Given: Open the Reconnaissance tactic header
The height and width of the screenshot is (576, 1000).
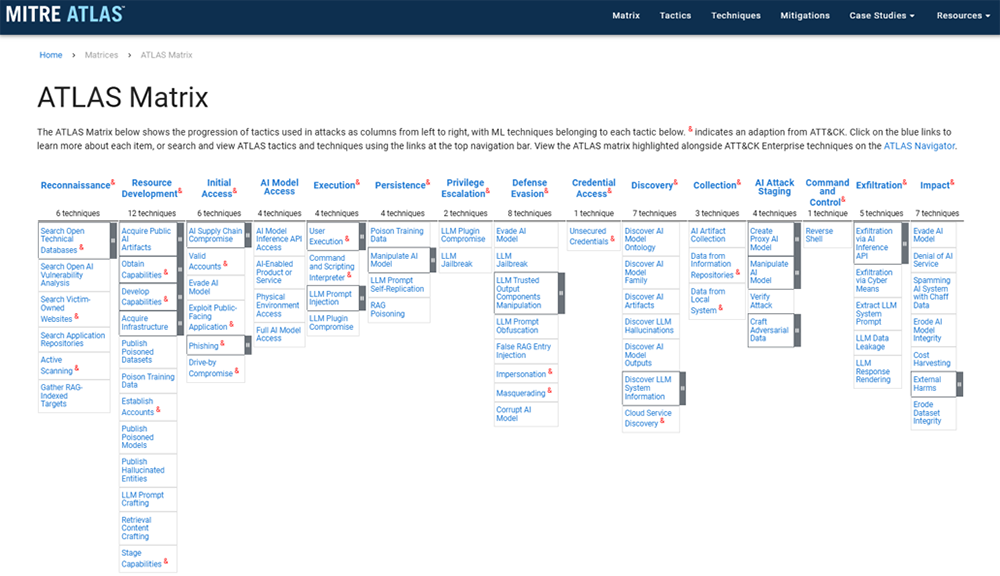Looking at the screenshot, I should click(x=75, y=186).
